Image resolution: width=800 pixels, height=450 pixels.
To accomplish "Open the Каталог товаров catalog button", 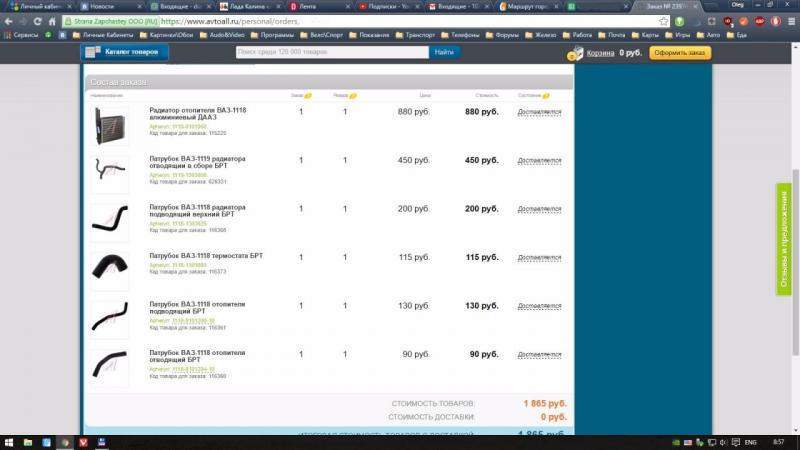I will click(x=124, y=52).
